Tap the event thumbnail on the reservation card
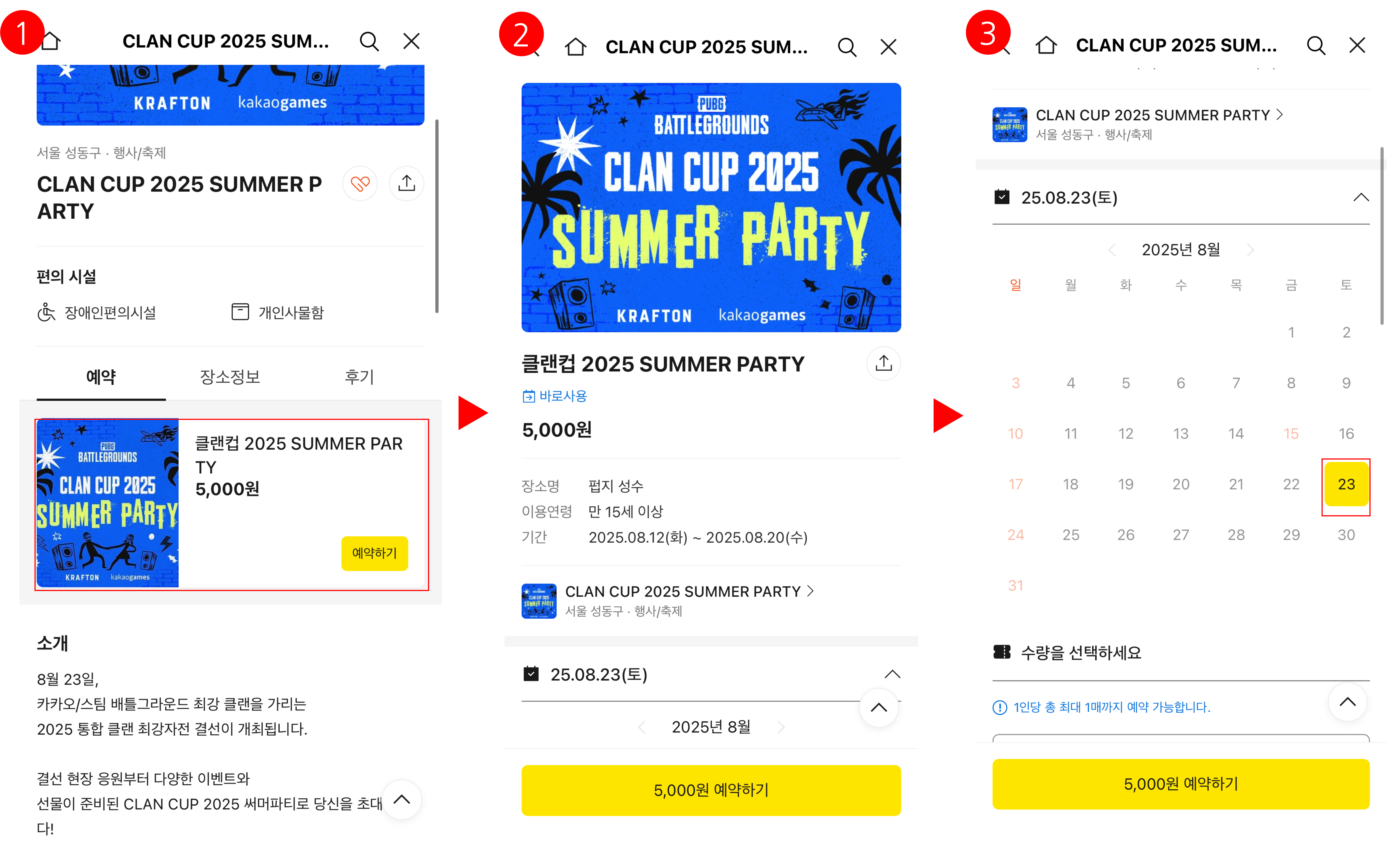1400x859 pixels. tap(107, 503)
